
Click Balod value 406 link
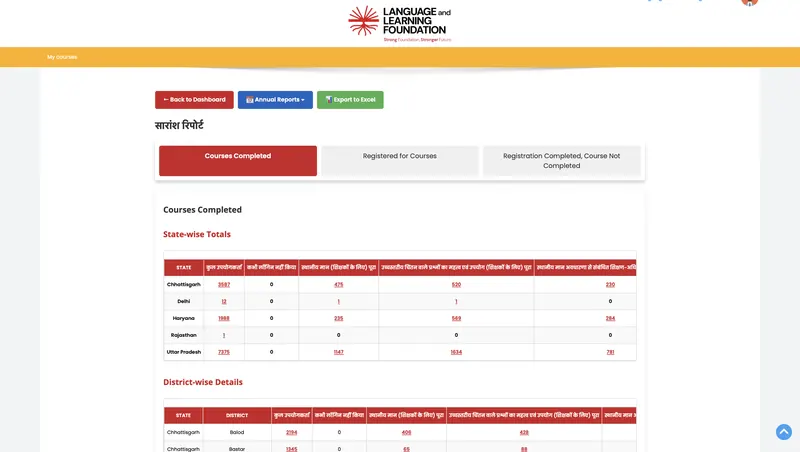tap(406, 433)
